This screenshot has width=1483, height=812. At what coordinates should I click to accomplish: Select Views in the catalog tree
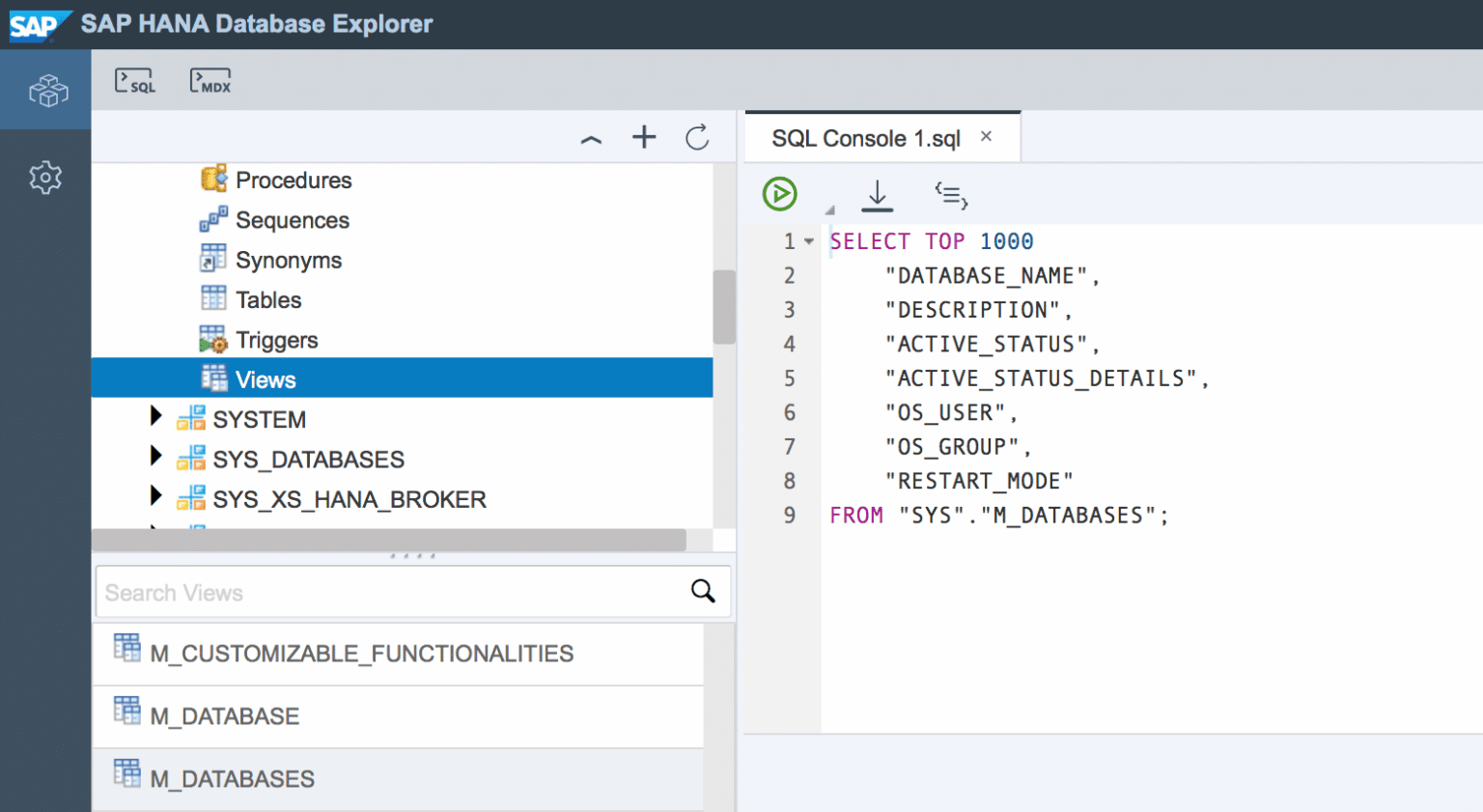pyautogui.click(x=265, y=378)
